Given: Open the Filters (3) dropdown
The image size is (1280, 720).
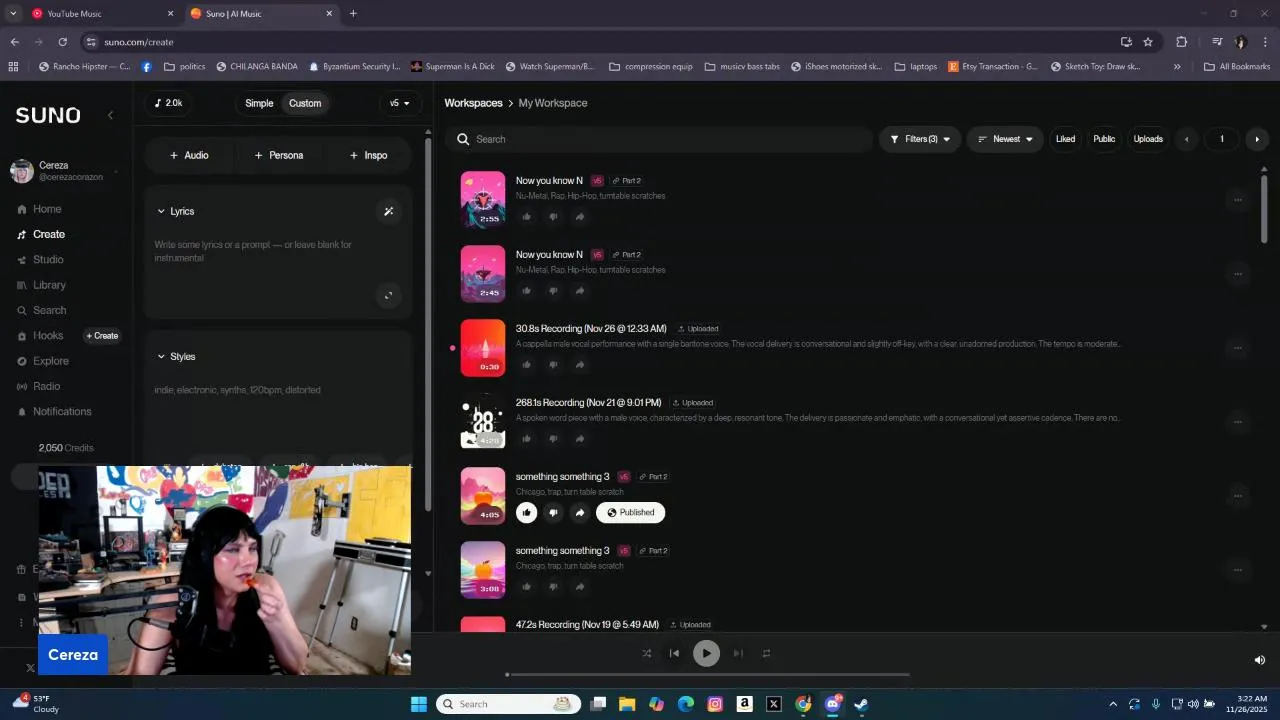Looking at the screenshot, I should (920, 139).
